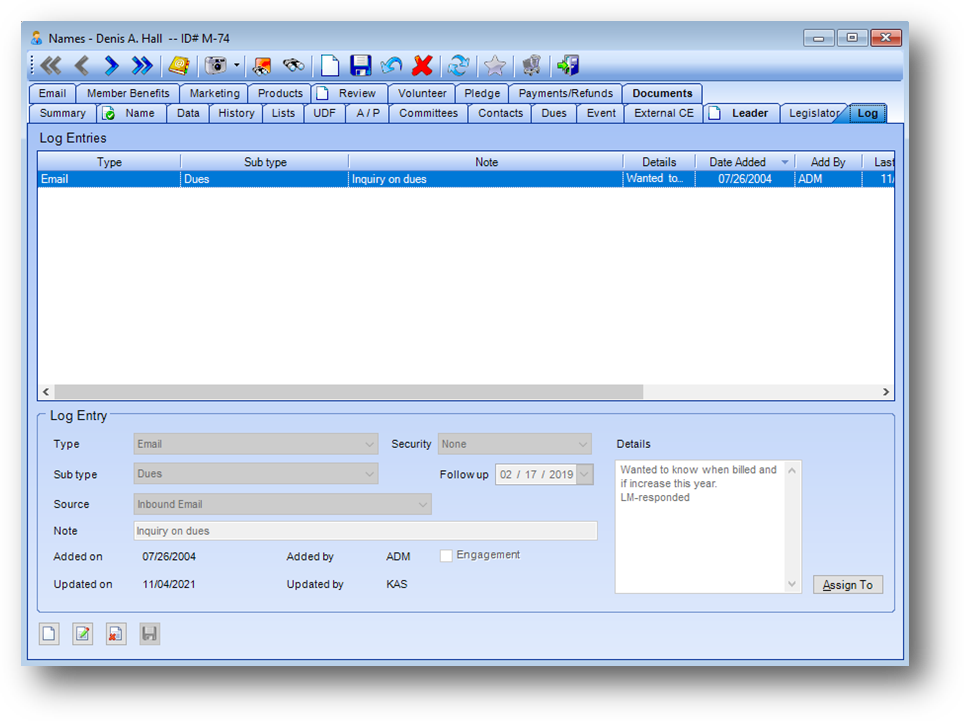Image resolution: width=964 pixels, height=721 pixels.
Task: Click the Note column header
Action: [486, 162]
